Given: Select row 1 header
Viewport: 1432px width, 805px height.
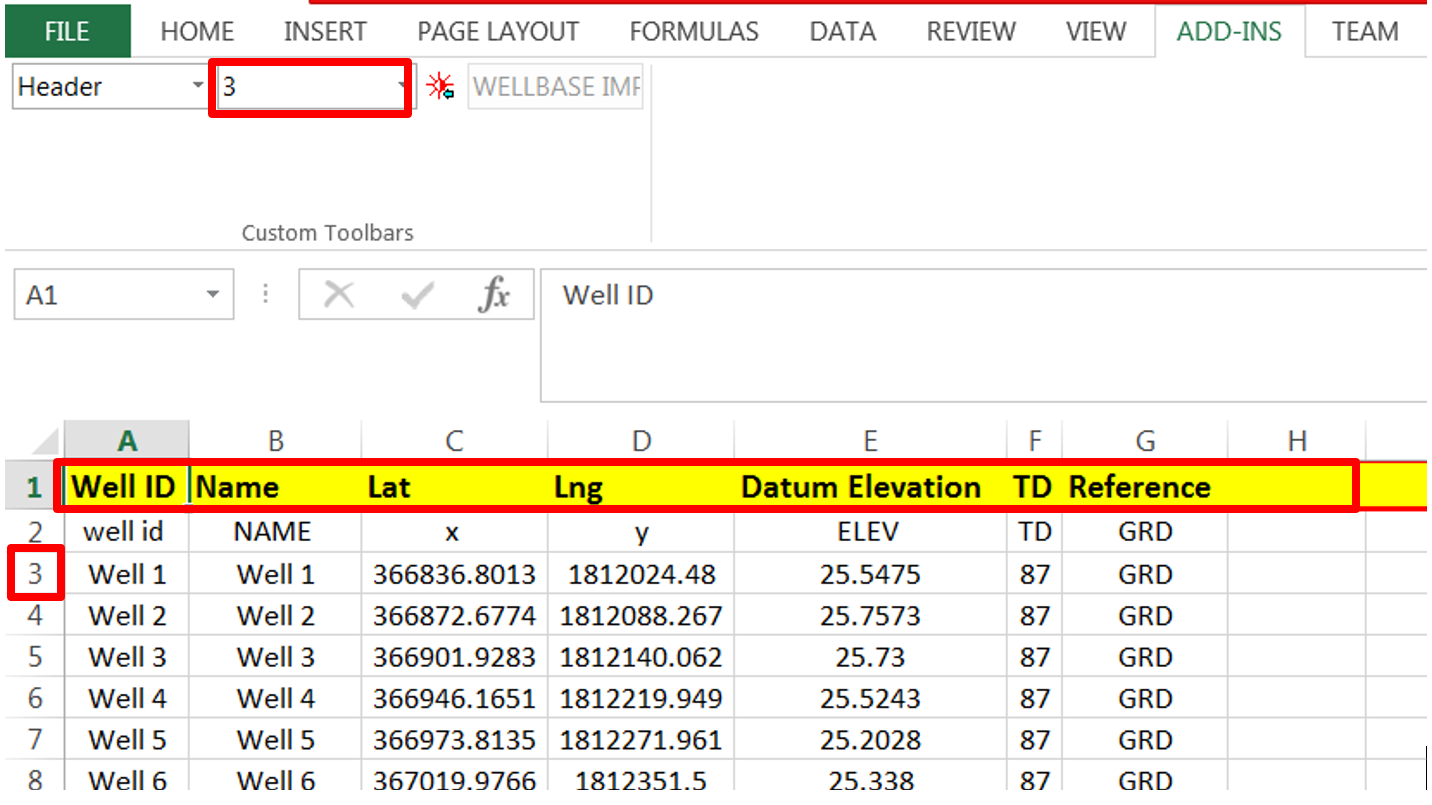Looking at the screenshot, I should pos(34,487).
